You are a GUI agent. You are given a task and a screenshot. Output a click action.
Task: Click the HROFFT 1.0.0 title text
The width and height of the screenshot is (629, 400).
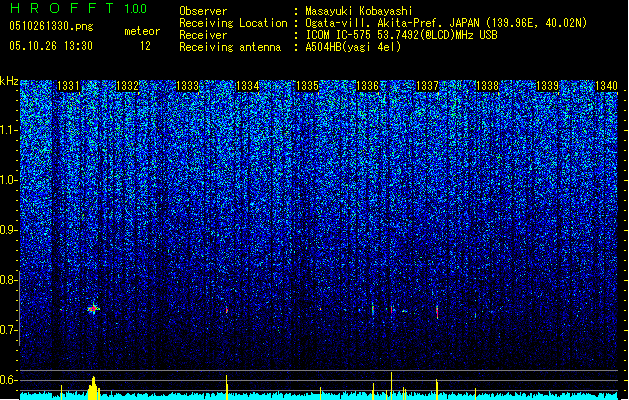coord(79,8)
